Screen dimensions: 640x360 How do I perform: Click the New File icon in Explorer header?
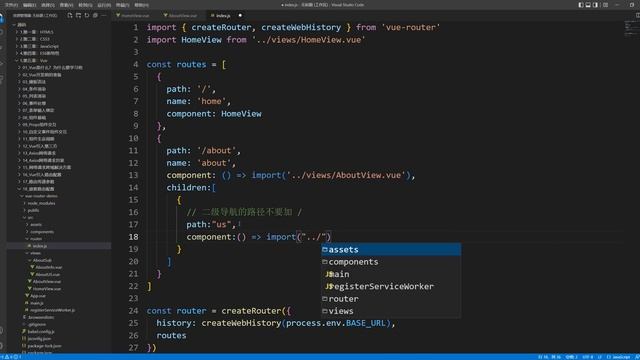point(70,16)
